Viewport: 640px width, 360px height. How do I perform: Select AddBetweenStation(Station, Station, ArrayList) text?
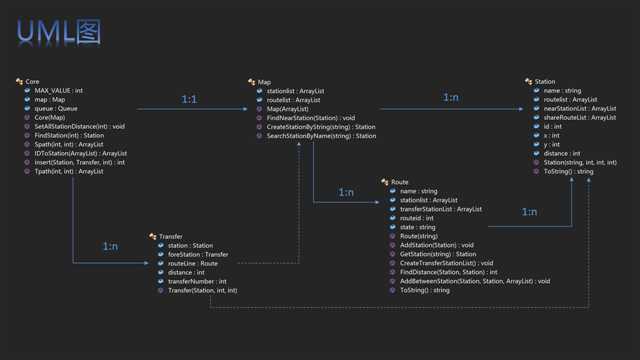click(467, 281)
